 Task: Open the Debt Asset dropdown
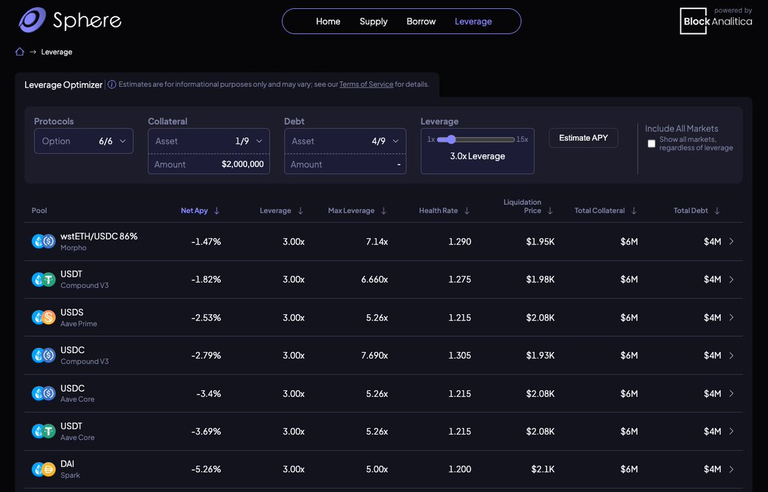click(x=345, y=141)
